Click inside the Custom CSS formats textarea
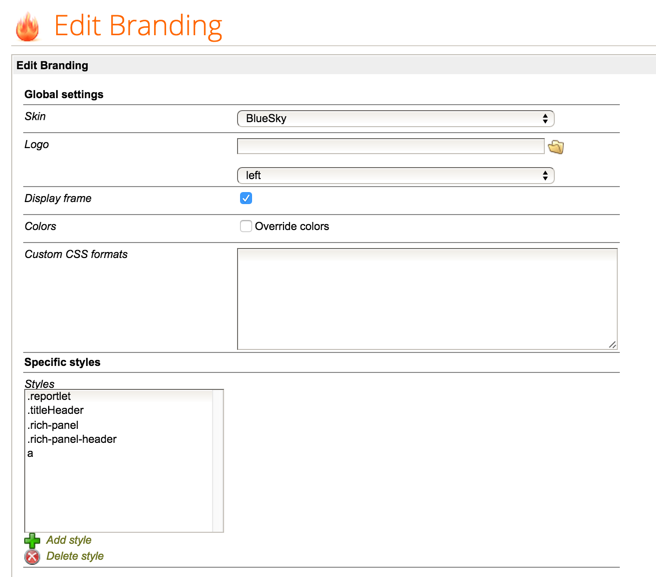656x577 pixels. pyautogui.click(x=426, y=298)
